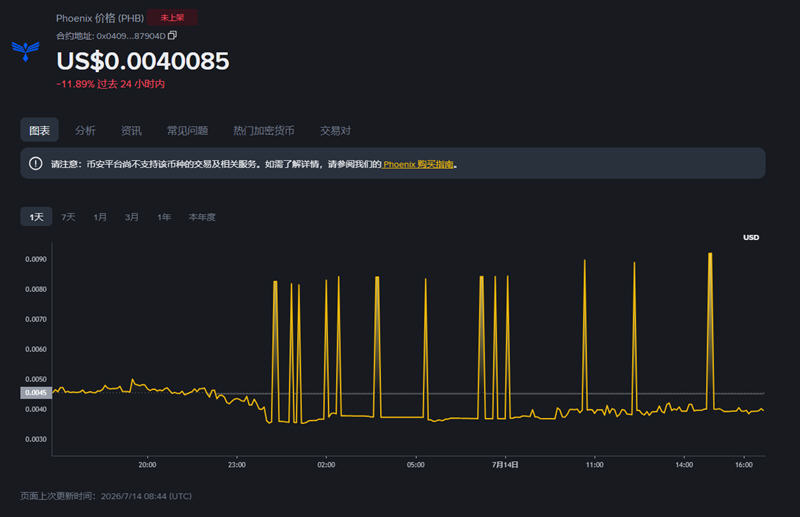Select the 1天 time range
Image resolution: width=800 pixels, height=517 pixels.
click(x=36, y=217)
